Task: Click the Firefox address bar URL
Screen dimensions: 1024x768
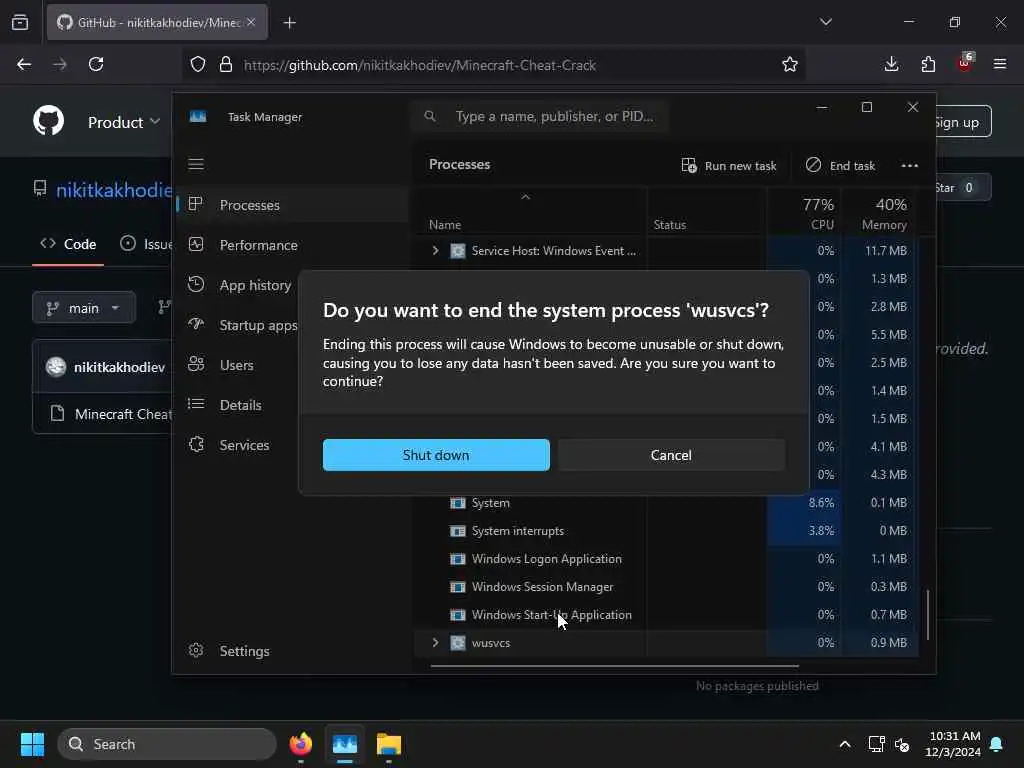Action: (419, 65)
